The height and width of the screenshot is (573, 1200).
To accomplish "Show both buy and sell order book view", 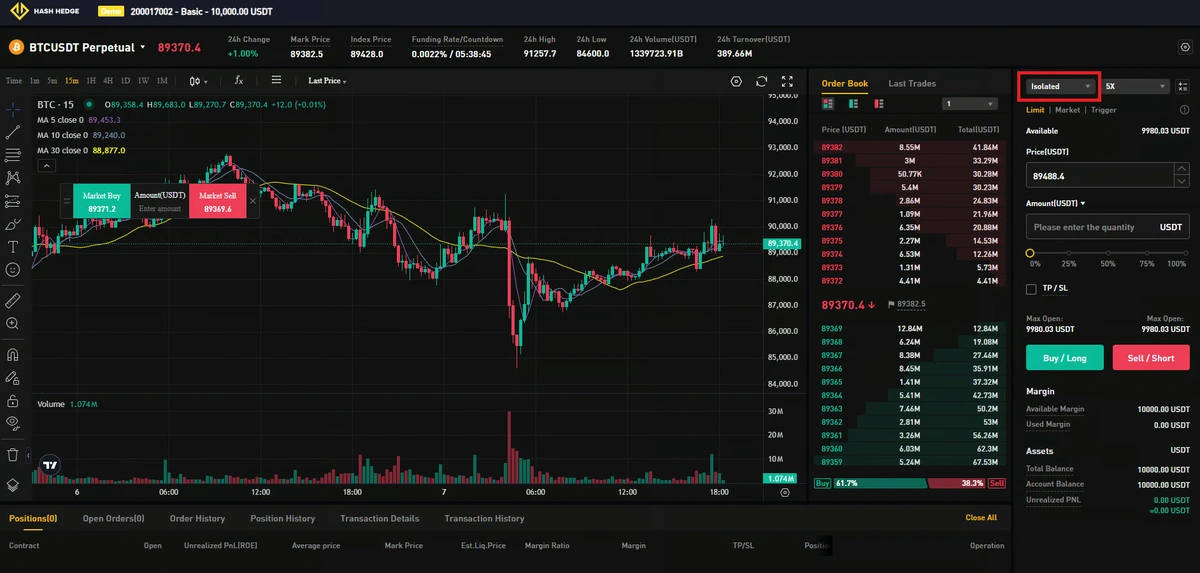I will (828, 103).
